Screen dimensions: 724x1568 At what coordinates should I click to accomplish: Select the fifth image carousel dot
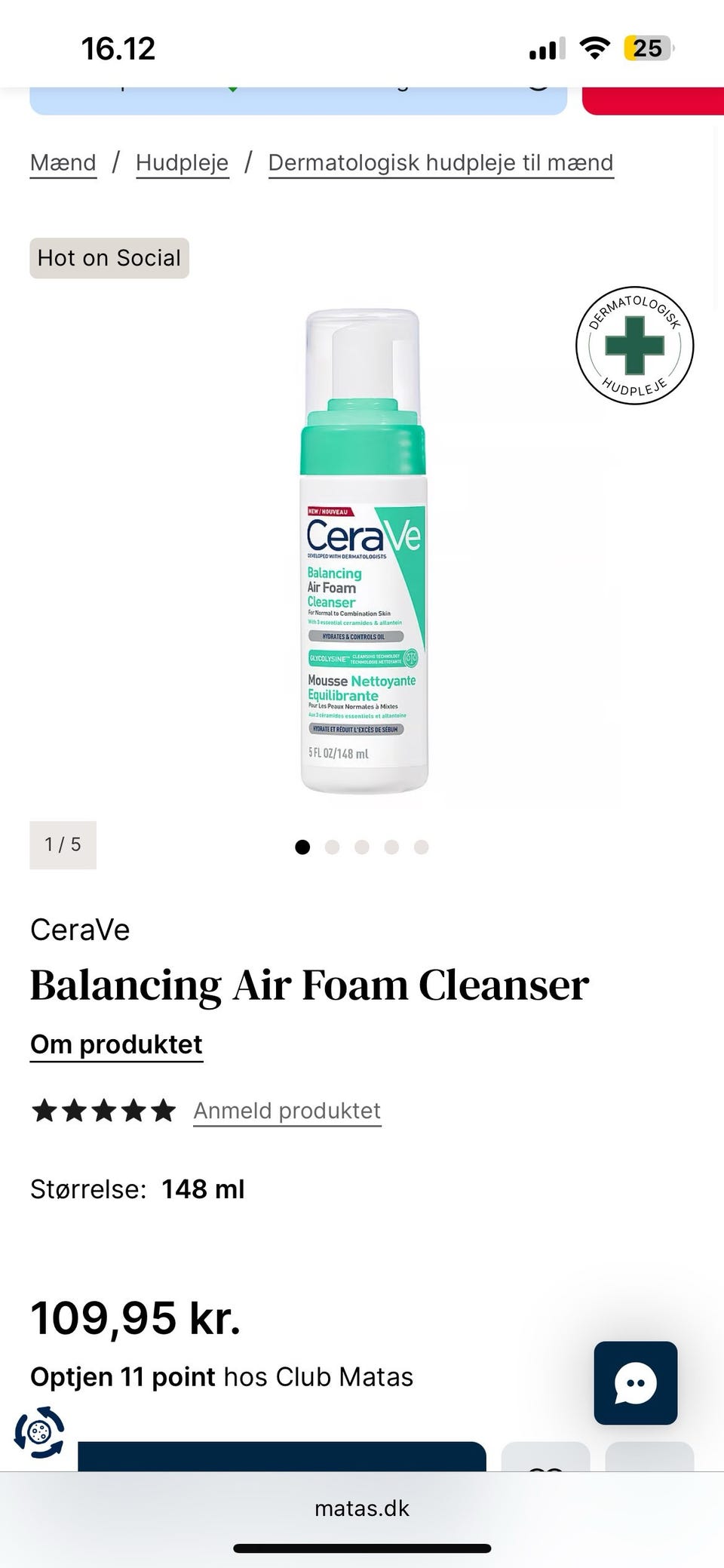click(422, 847)
